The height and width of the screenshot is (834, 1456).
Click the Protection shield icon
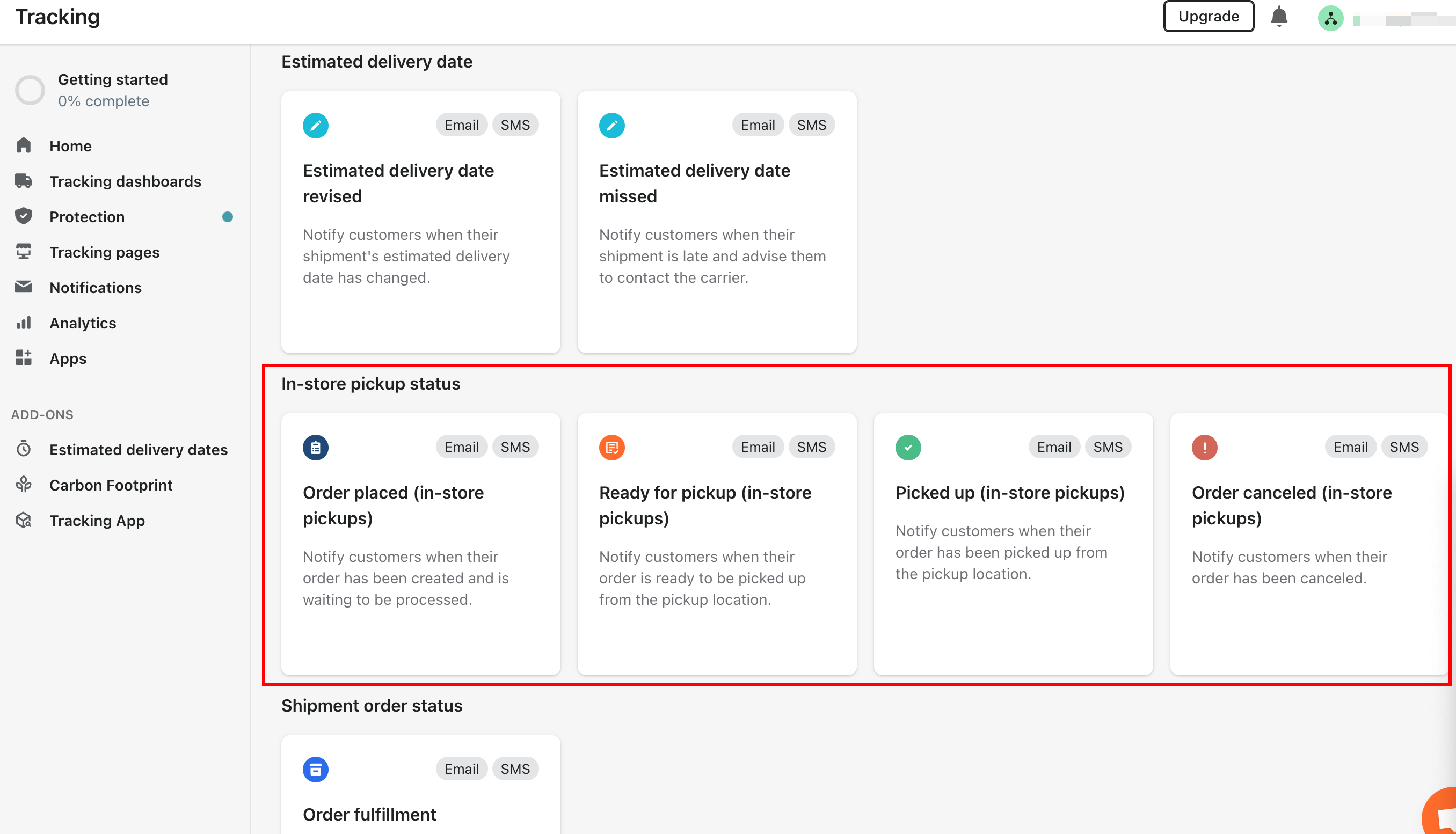(24, 216)
